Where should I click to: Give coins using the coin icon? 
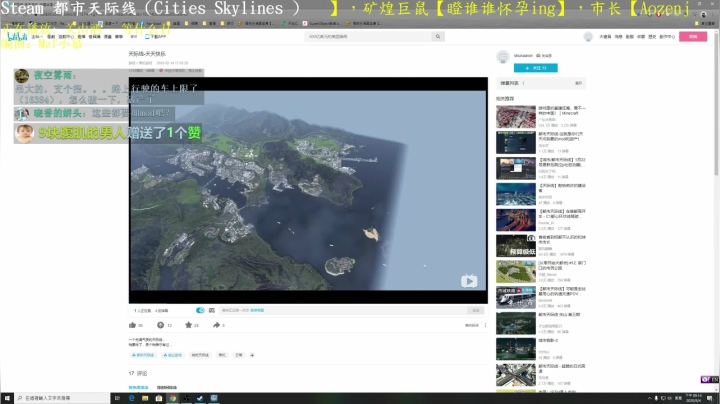[160, 325]
